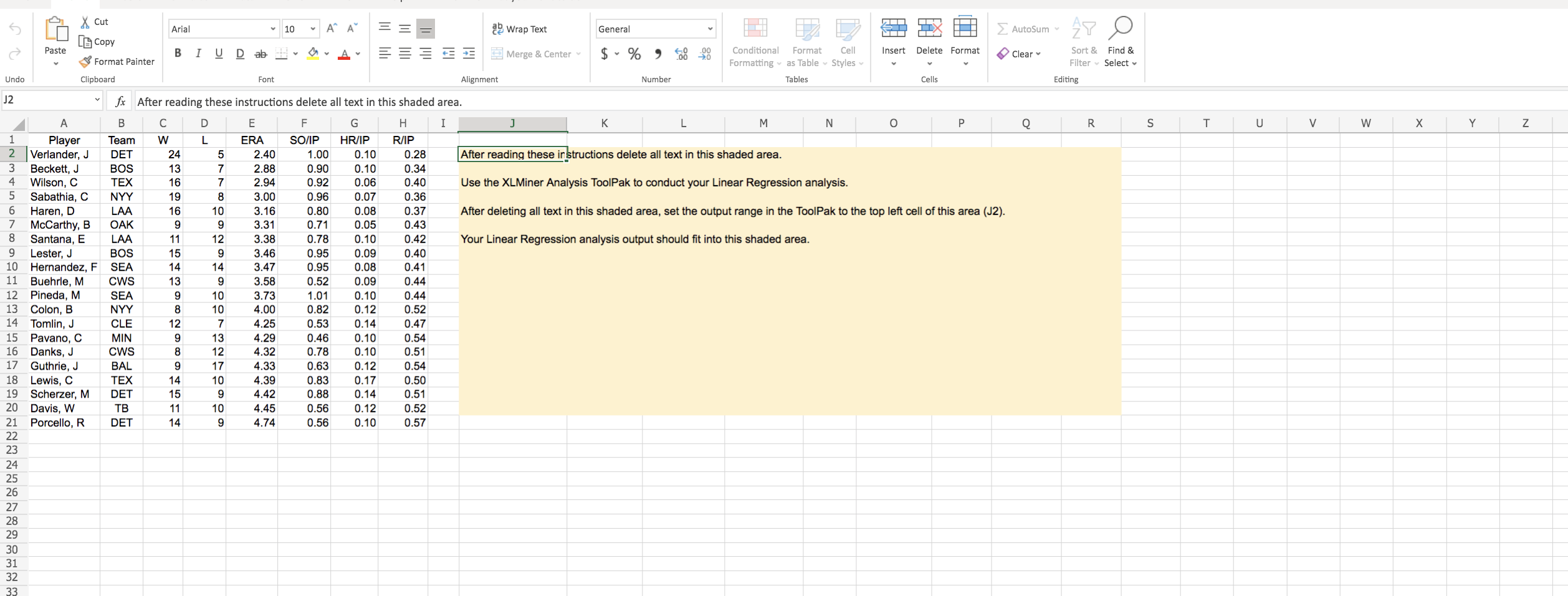Viewport: 1568px width, 596px height.
Task: Select the cell containing "Verlander, J"
Action: click(x=64, y=154)
